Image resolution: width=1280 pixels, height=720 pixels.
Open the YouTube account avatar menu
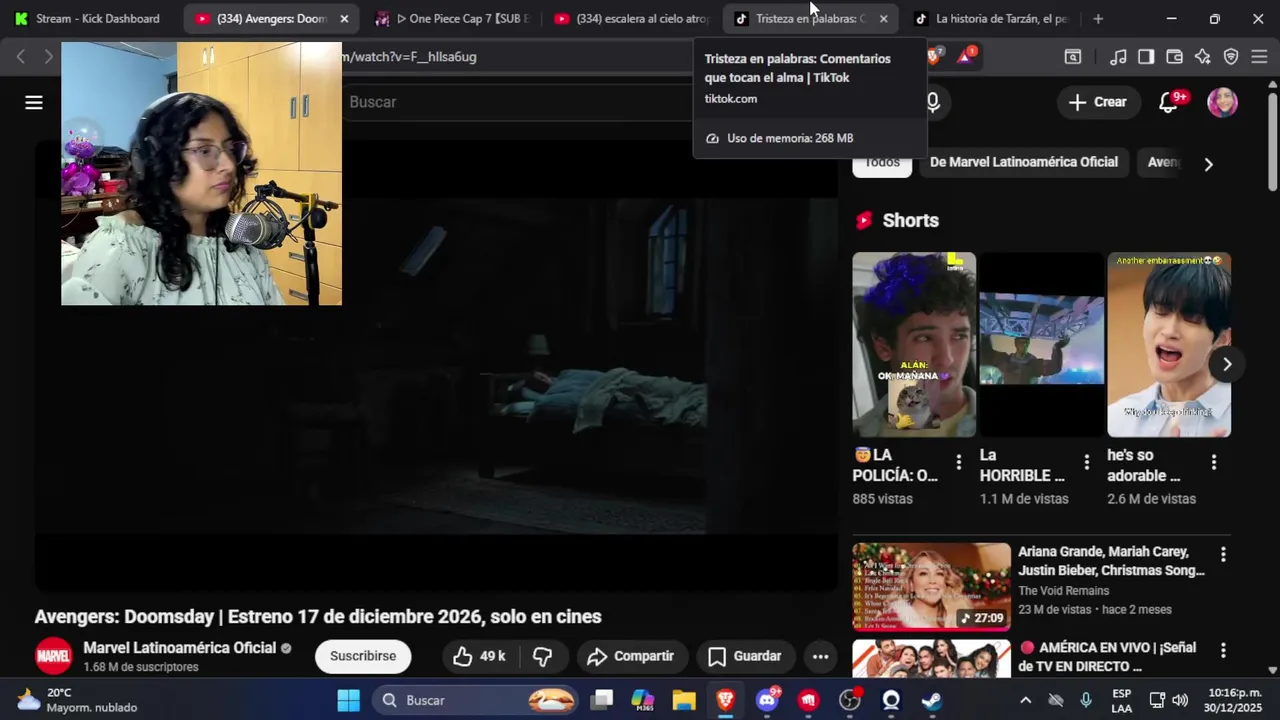coord(1222,102)
